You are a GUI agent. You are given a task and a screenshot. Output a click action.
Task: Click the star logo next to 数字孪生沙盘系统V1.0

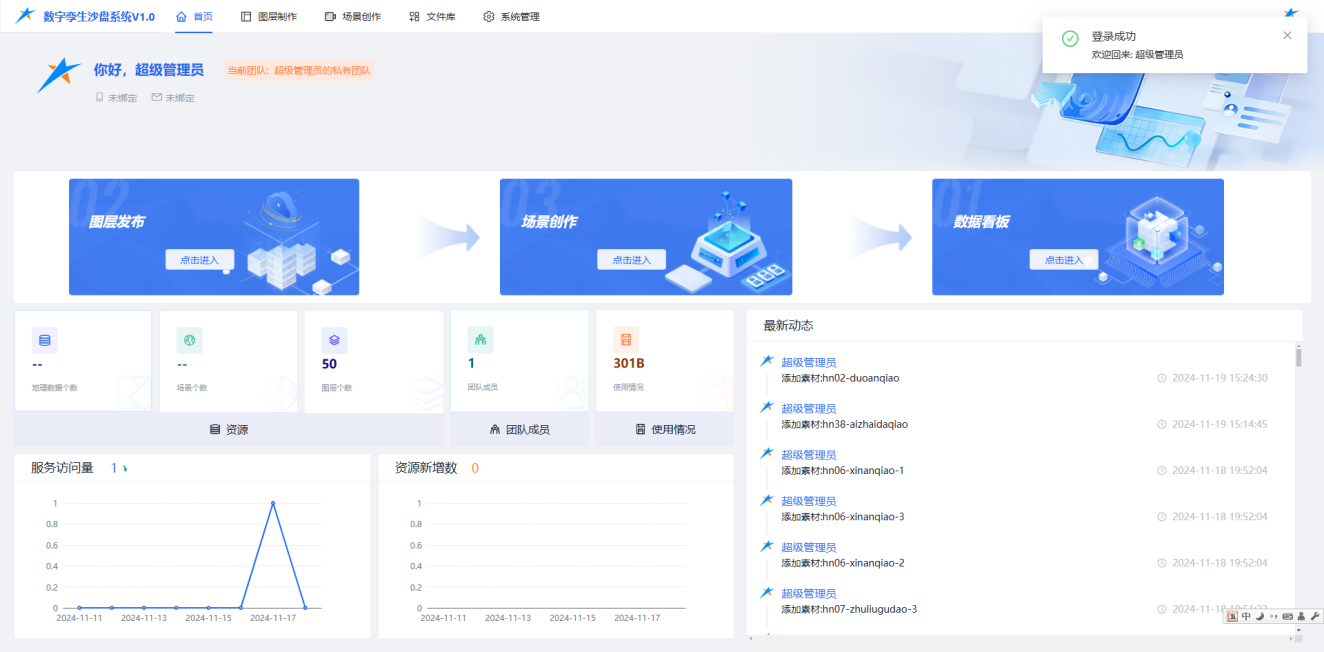[25, 16]
